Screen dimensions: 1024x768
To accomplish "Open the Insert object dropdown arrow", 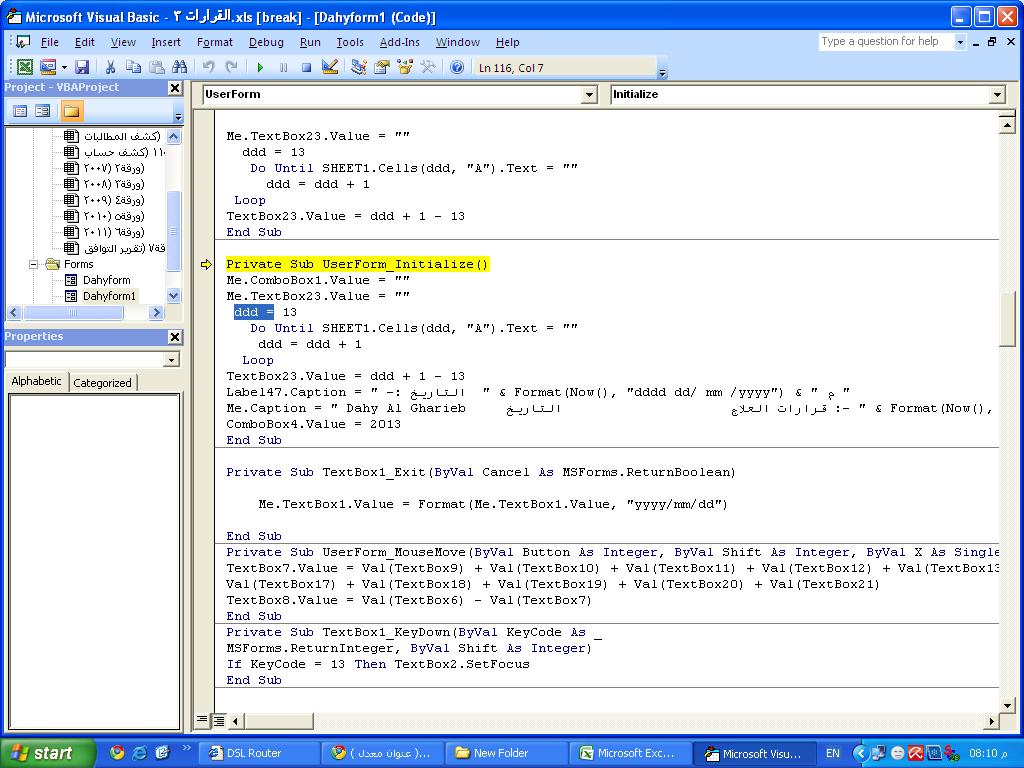I will (64, 67).
